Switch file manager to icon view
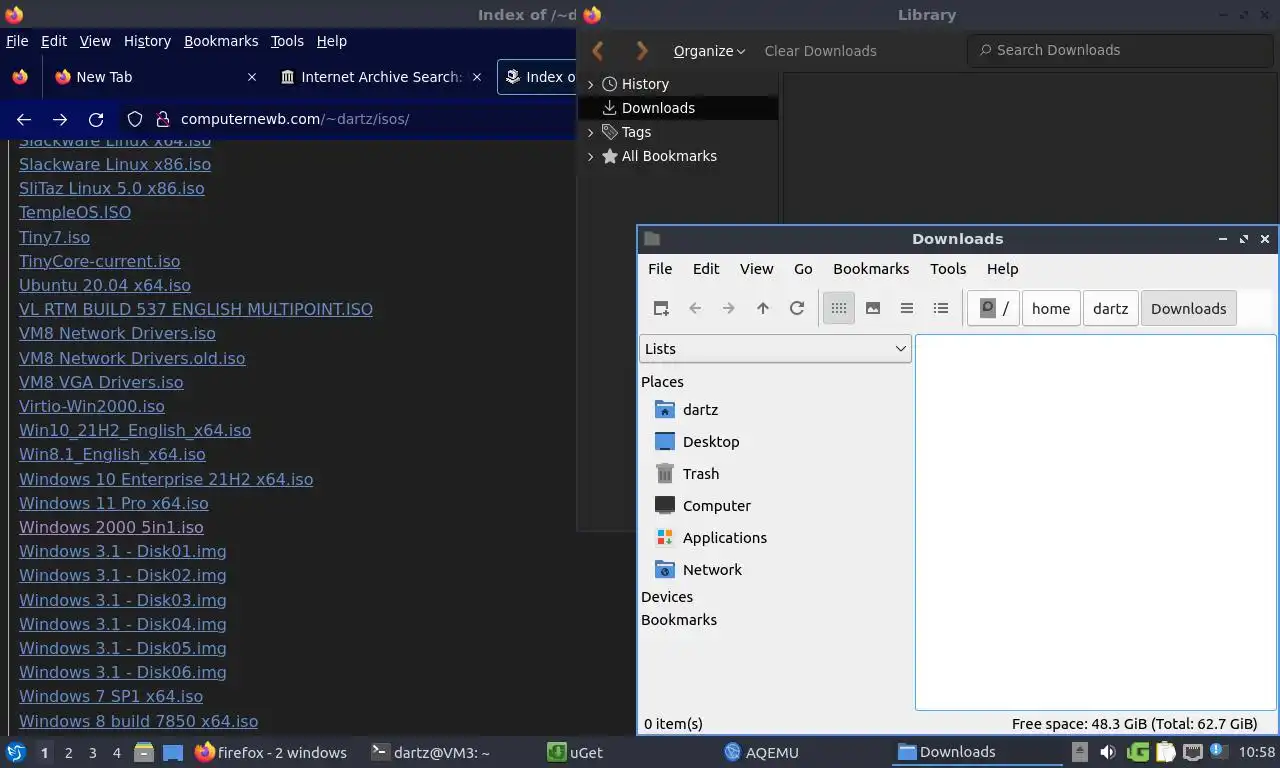The height and width of the screenshot is (768, 1280). (839, 308)
